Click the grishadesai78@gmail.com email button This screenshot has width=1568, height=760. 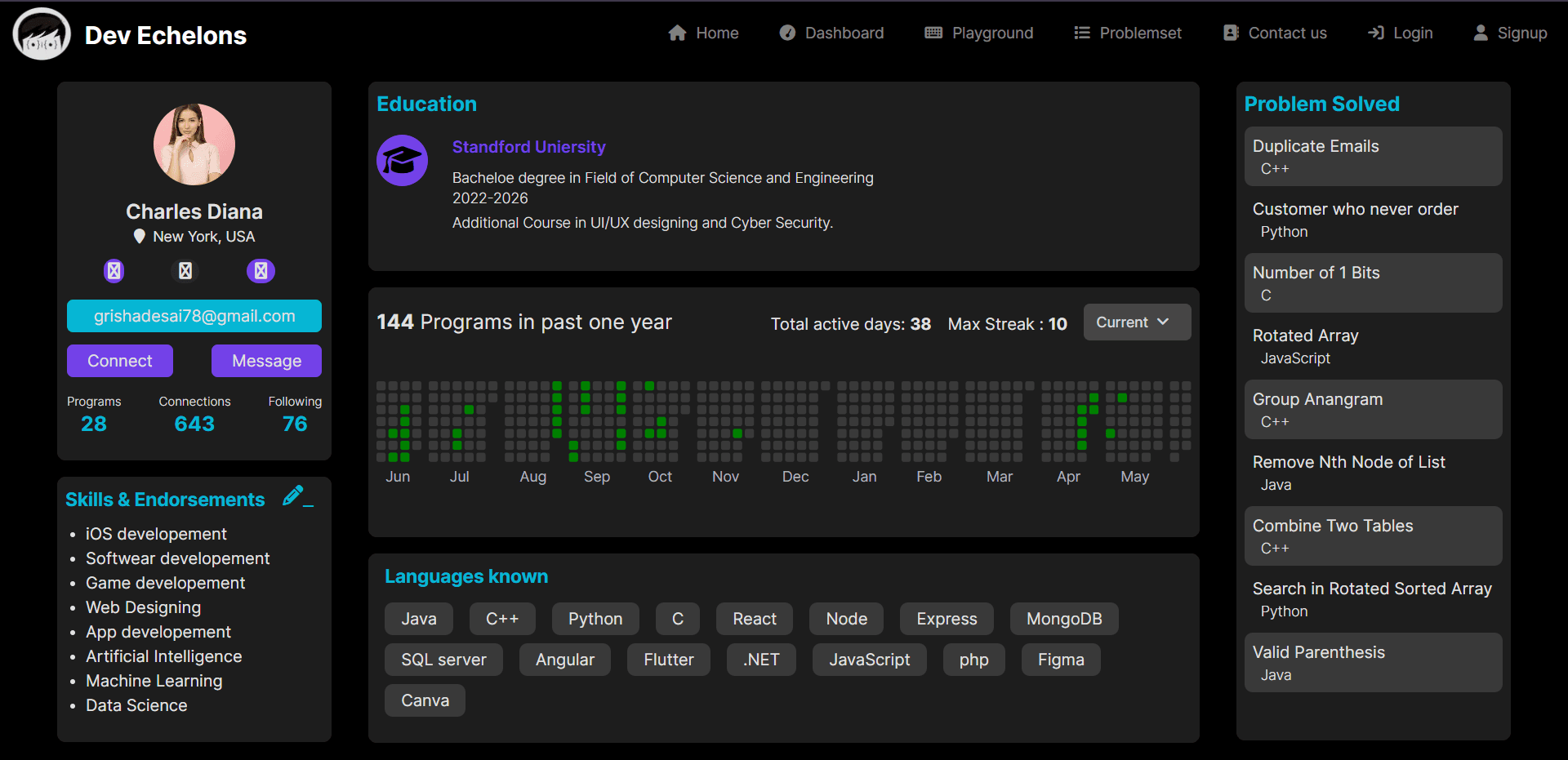coord(194,316)
